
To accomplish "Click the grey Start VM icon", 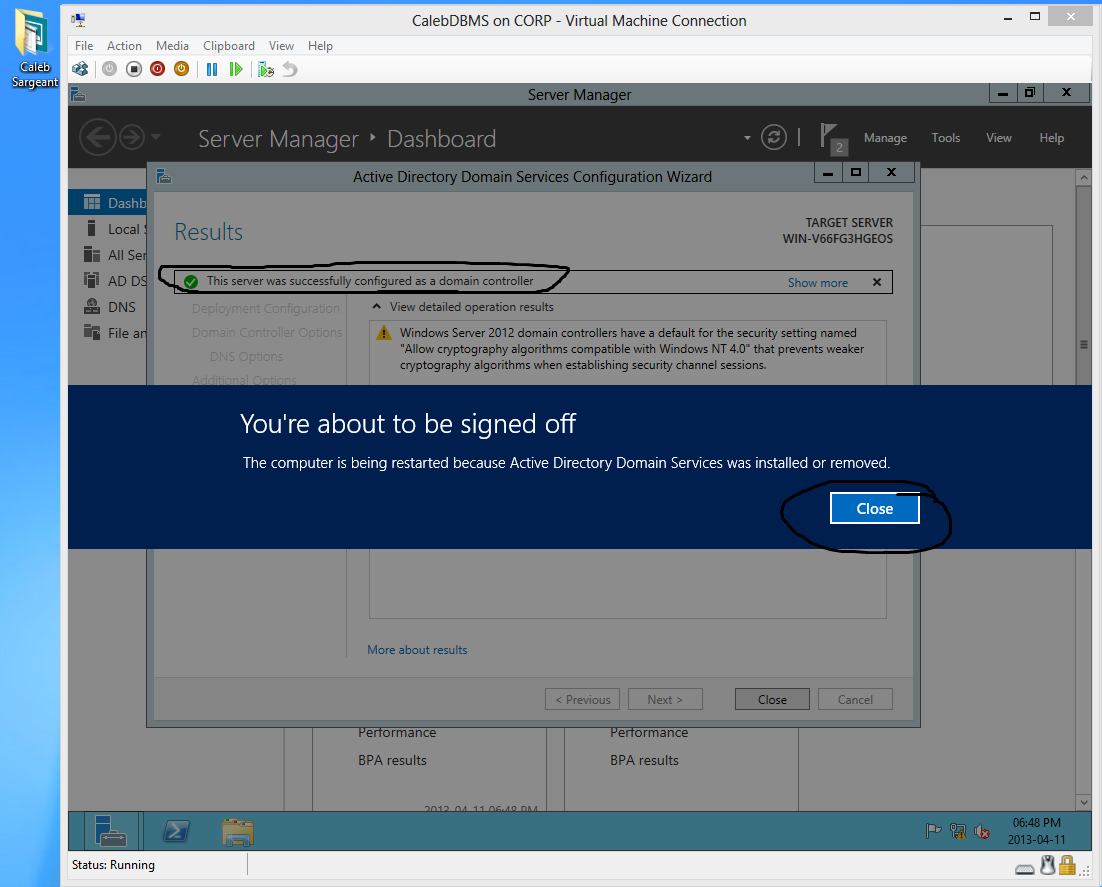I will coord(110,69).
